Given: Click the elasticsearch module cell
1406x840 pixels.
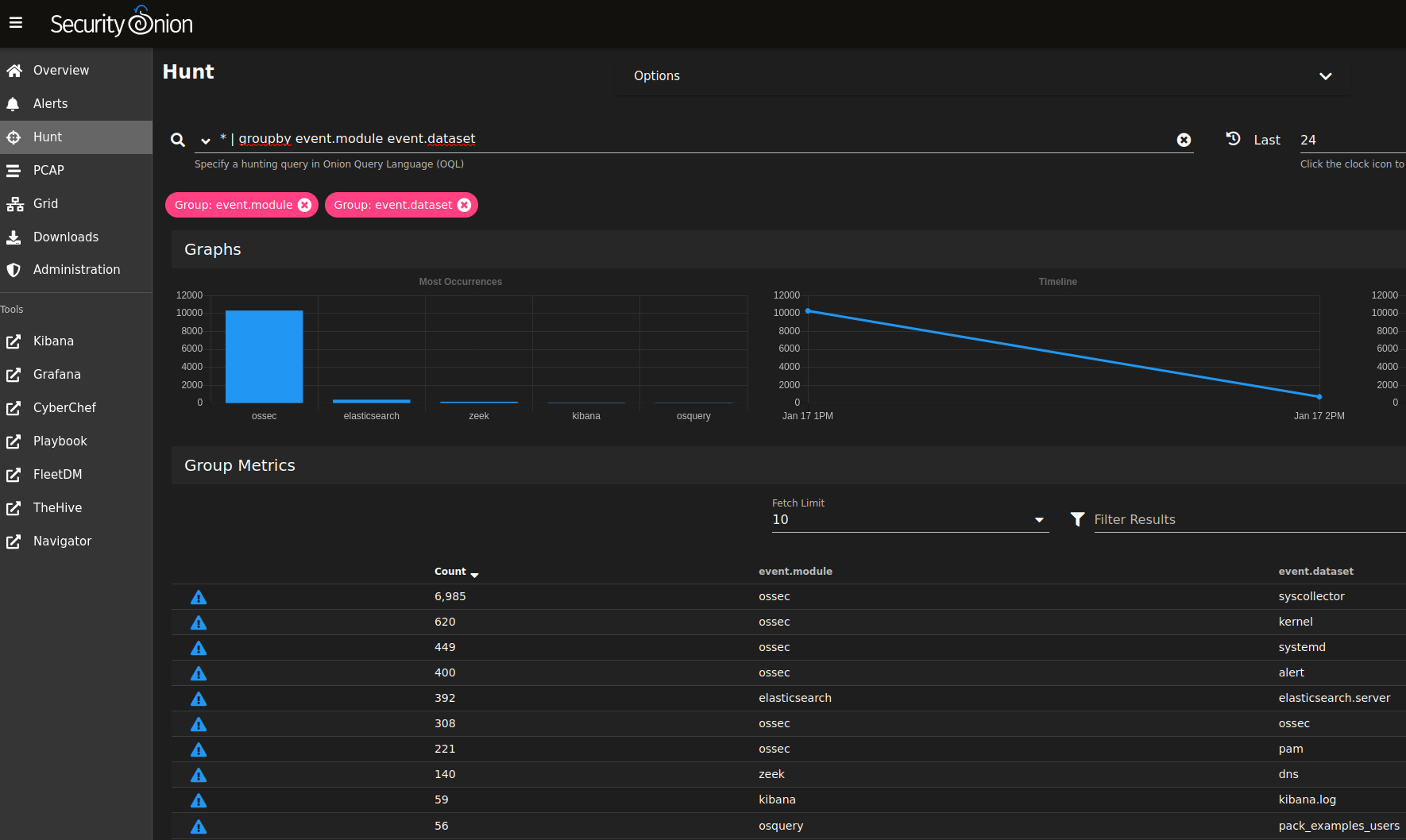Looking at the screenshot, I should 795,698.
